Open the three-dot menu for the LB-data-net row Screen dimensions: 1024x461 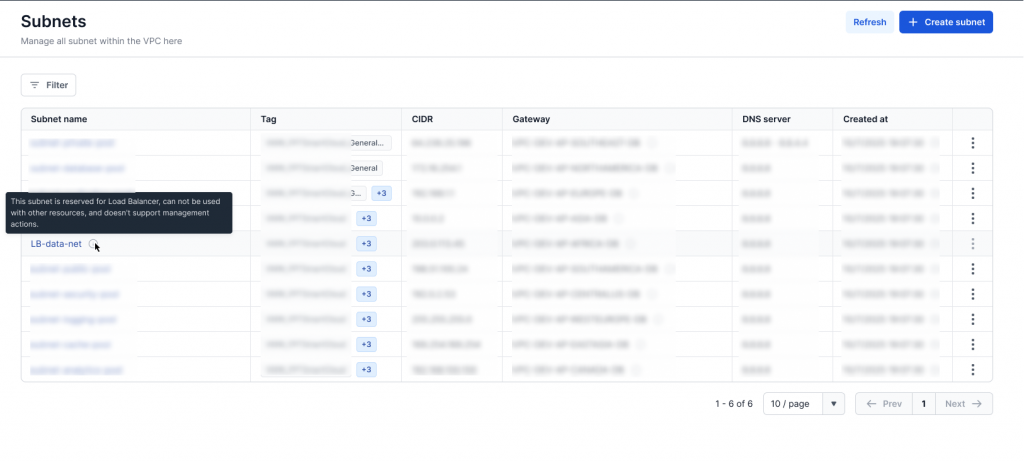972,244
